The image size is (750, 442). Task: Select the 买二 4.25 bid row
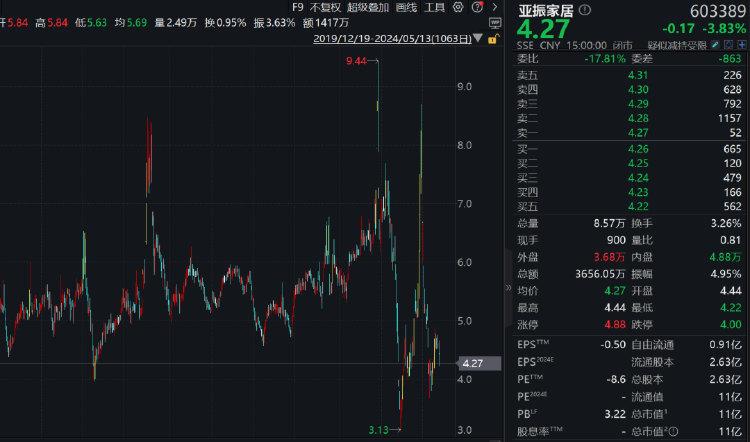point(629,163)
